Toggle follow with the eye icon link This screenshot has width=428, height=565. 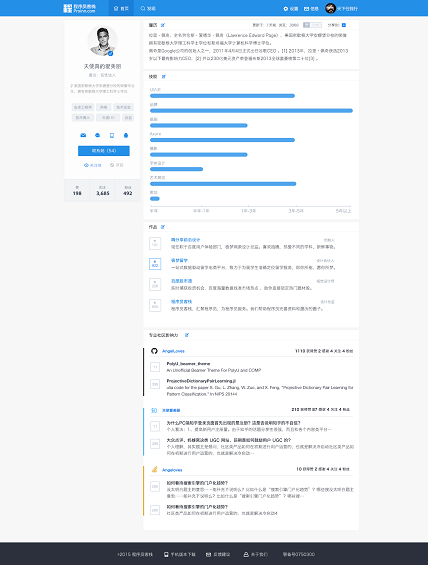(x=93, y=165)
